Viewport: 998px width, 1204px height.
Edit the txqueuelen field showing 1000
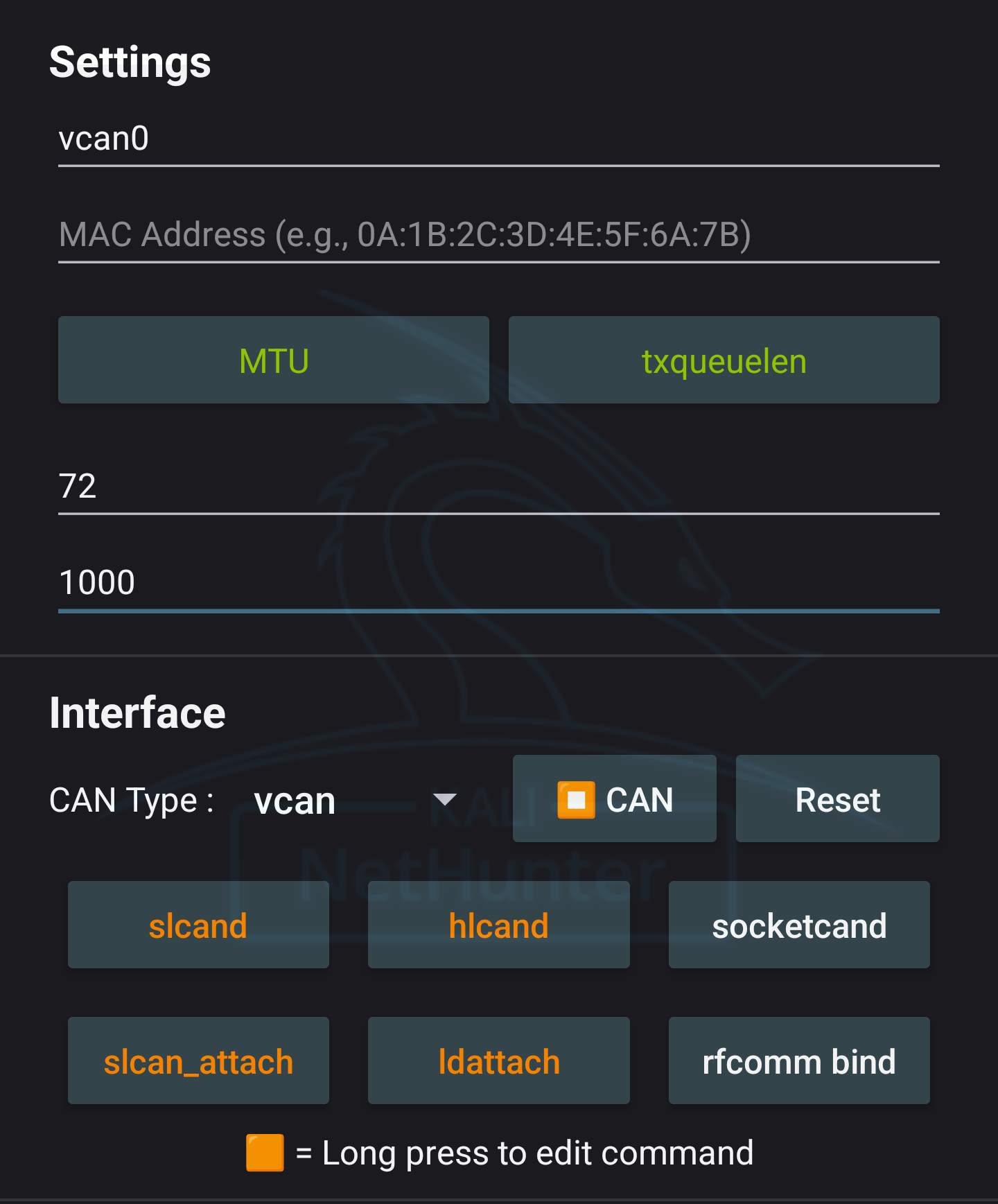[x=499, y=583]
